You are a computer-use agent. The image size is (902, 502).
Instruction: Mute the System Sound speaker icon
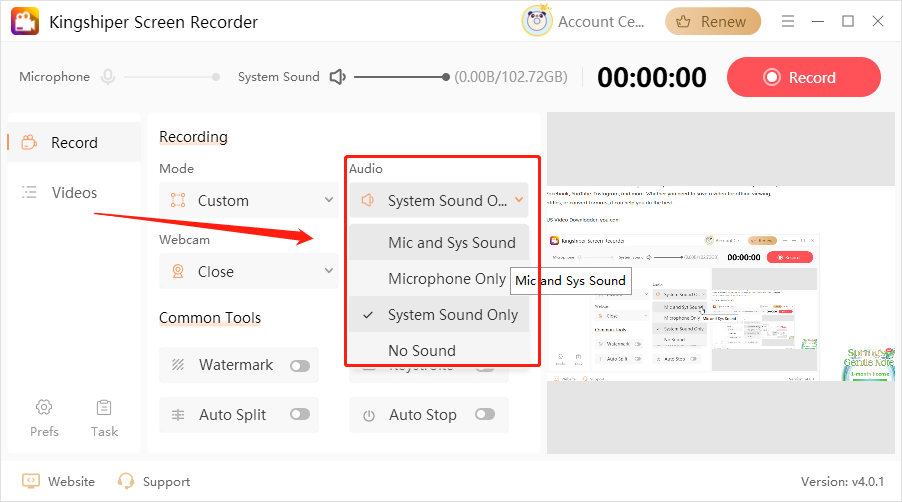point(338,77)
